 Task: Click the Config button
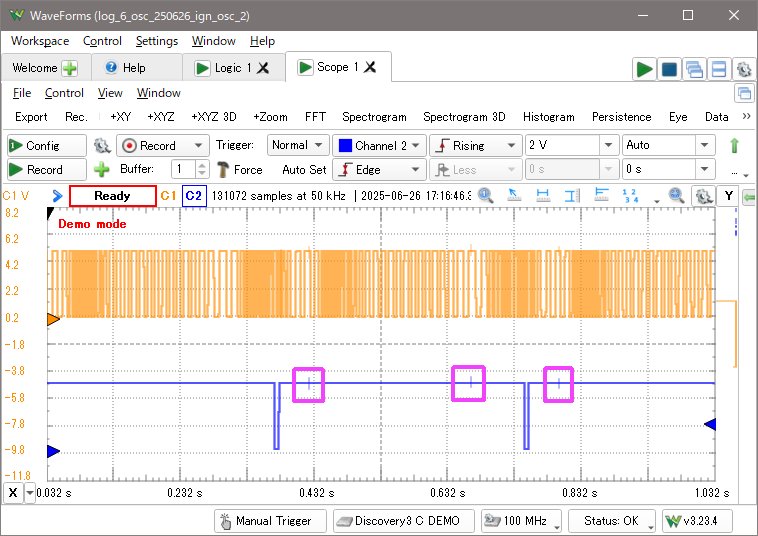[46, 145]
